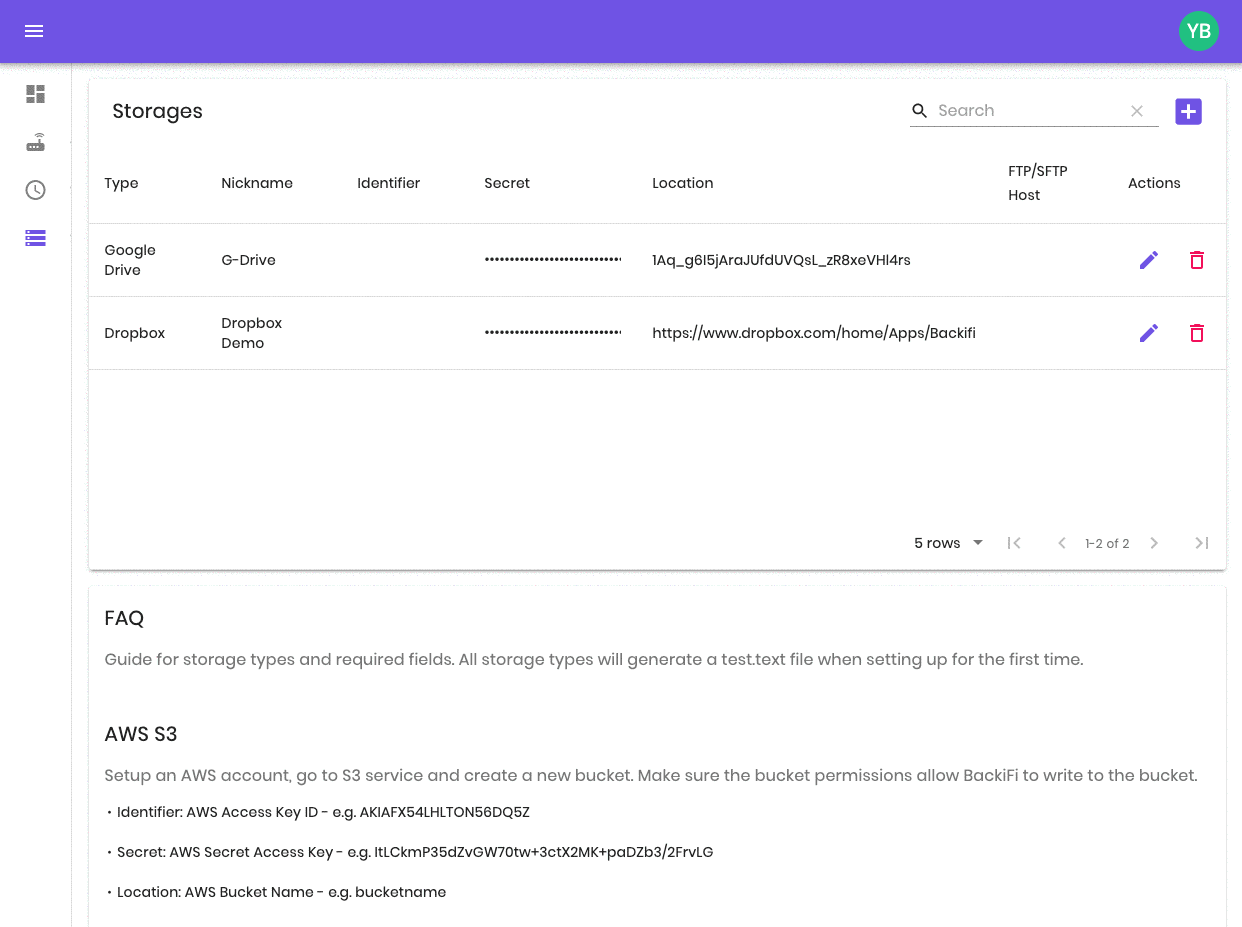Click the Actions column header
Image resolution: width=1242 pixels, height=927 pixels.
tap(1154, 183)
